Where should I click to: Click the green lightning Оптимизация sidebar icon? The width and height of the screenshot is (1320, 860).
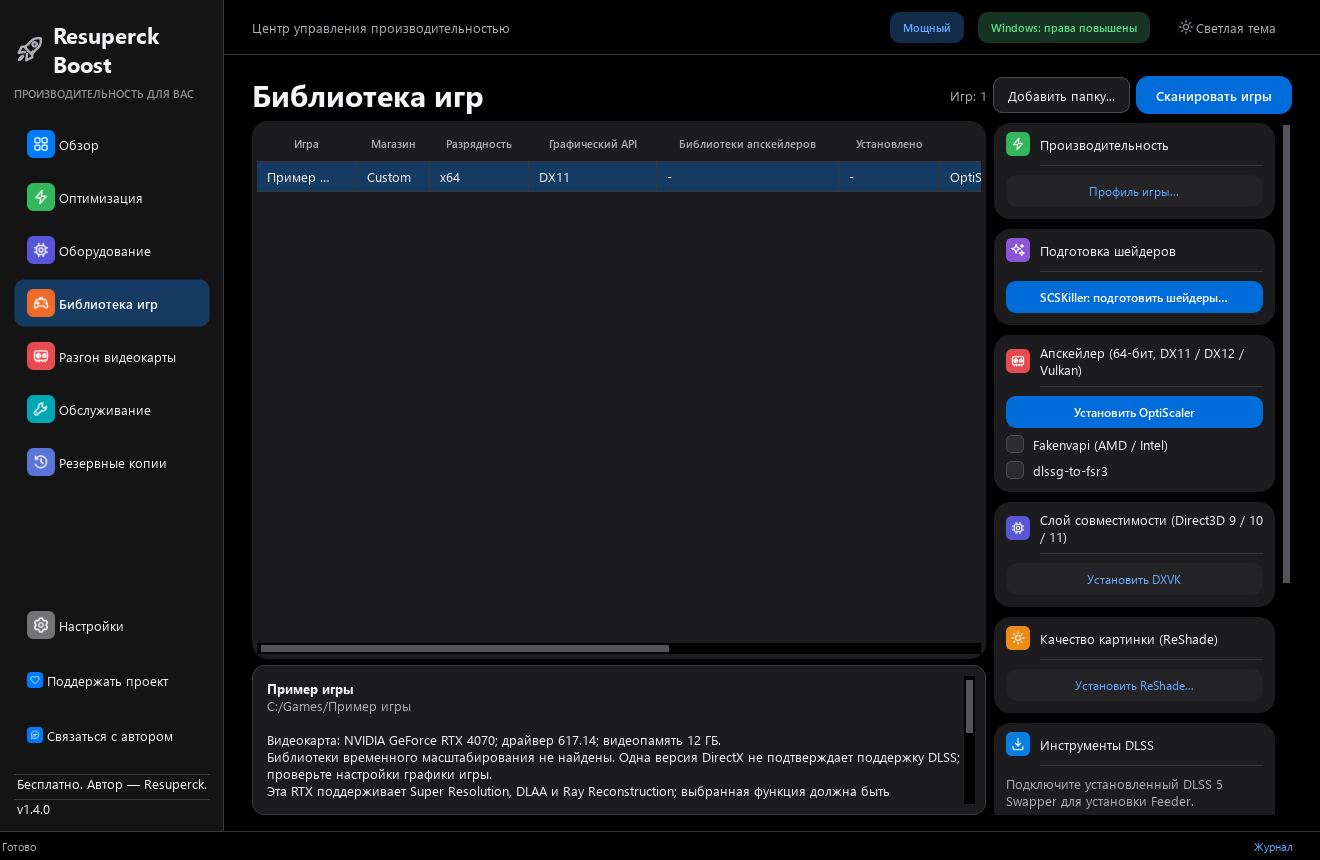click(x=41, y=198)
